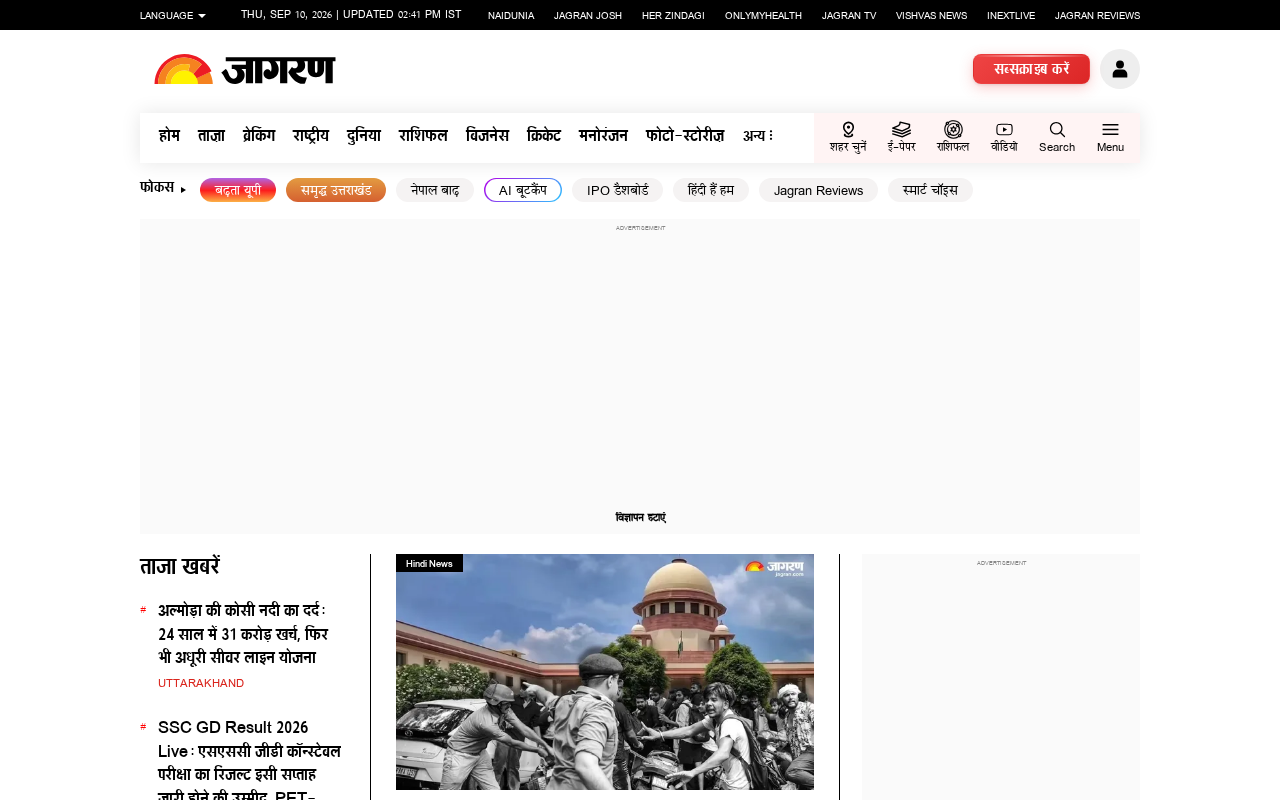The image size is (1280, 800).
Task: Click the red सब्सक्राइब करें button
Action: point(1031,69)
